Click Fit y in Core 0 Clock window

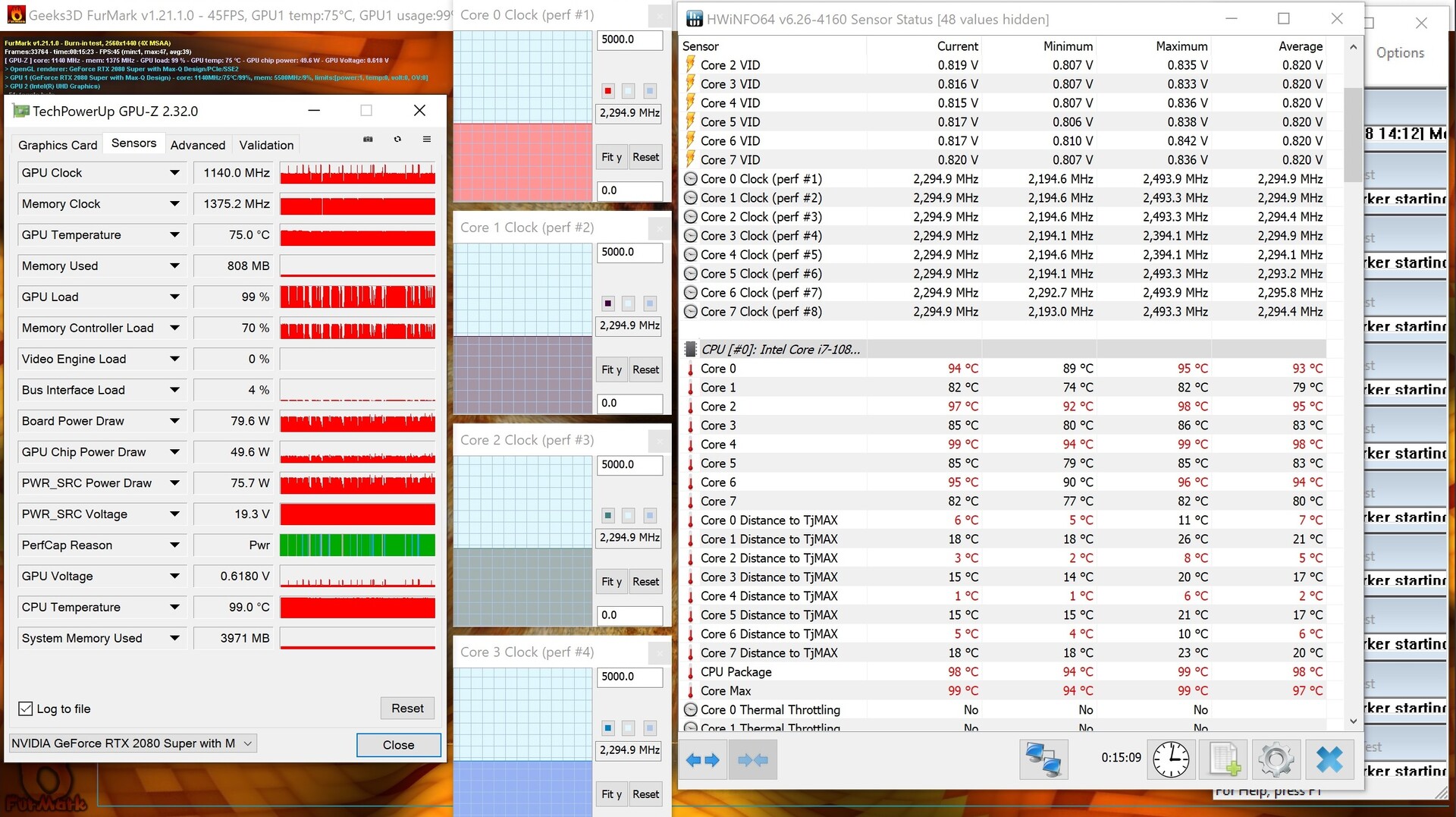[x=611, y=157]
